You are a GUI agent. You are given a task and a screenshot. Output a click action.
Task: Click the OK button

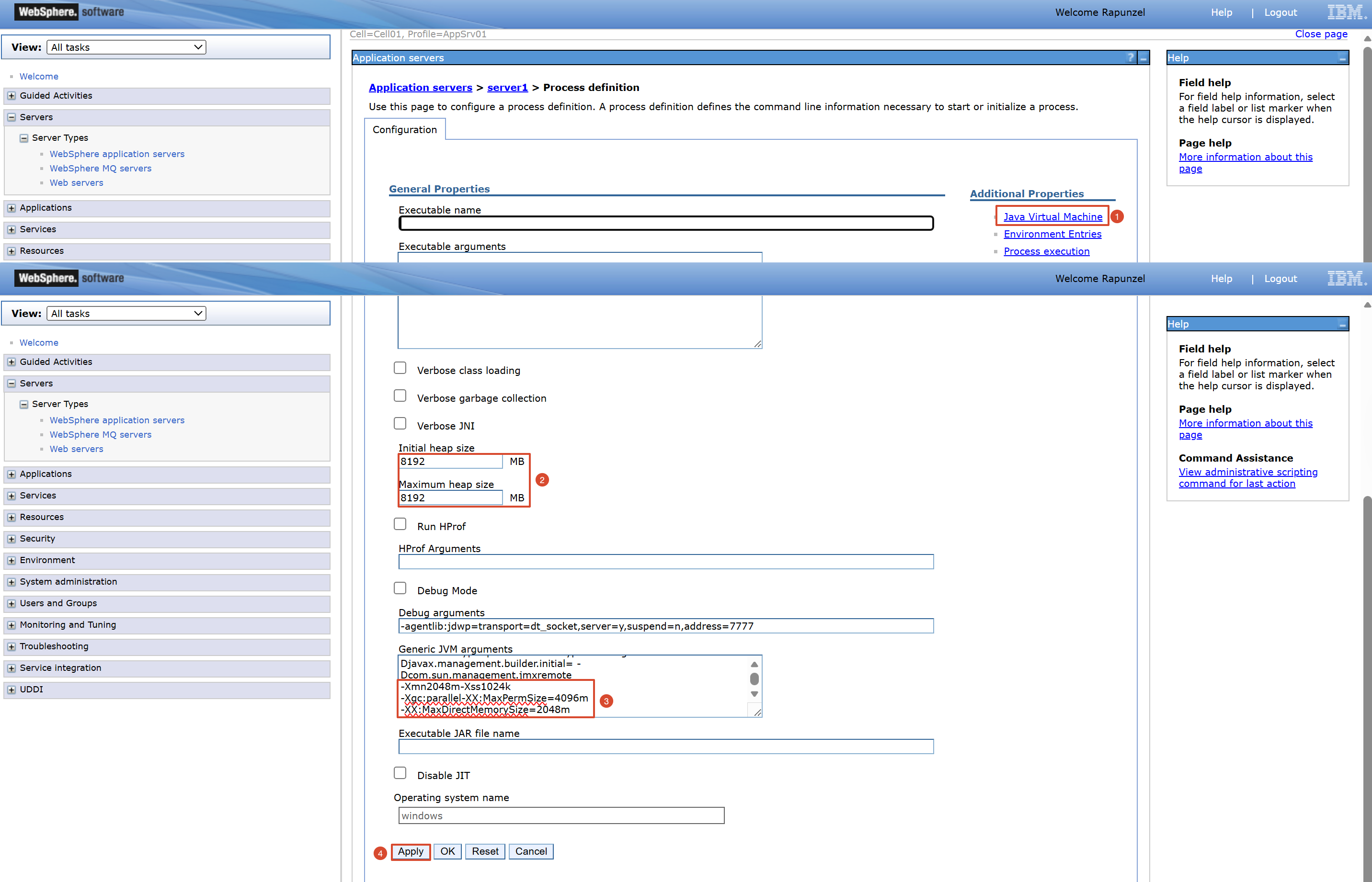point(447,852)
